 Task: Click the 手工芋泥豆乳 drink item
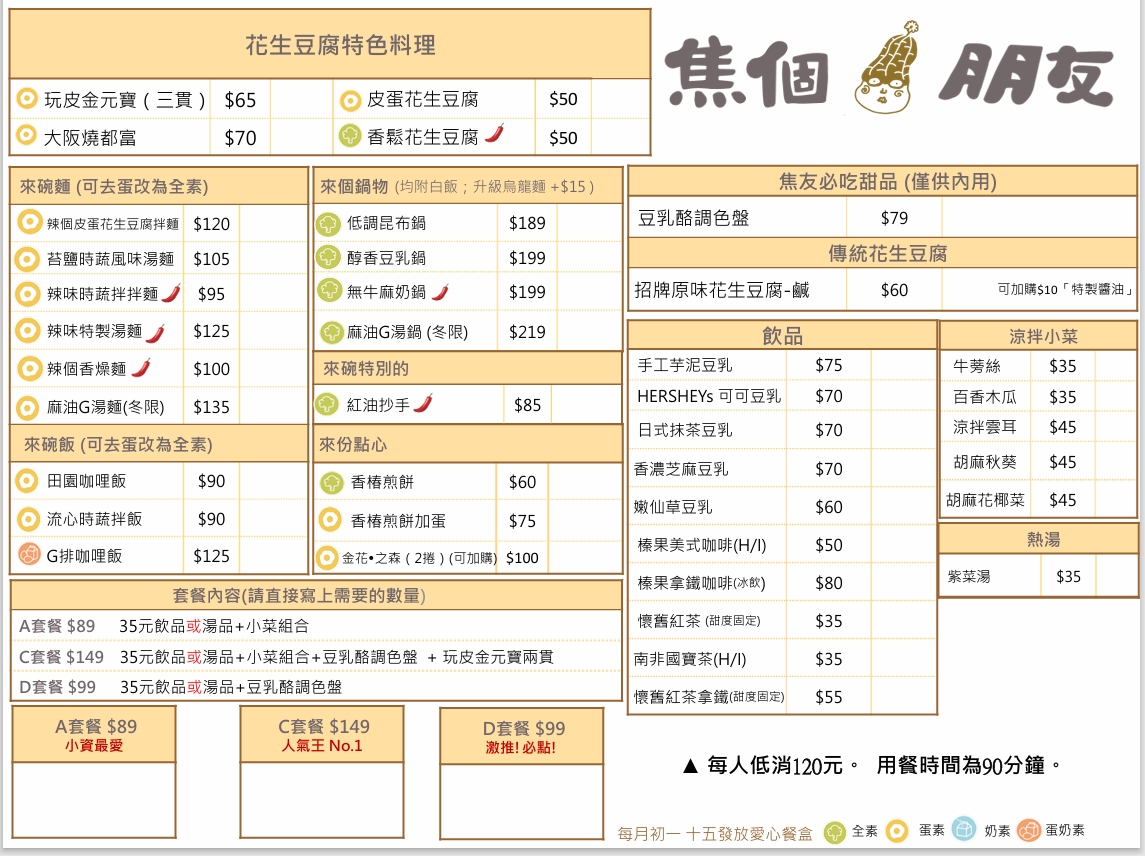pos(684,364)
